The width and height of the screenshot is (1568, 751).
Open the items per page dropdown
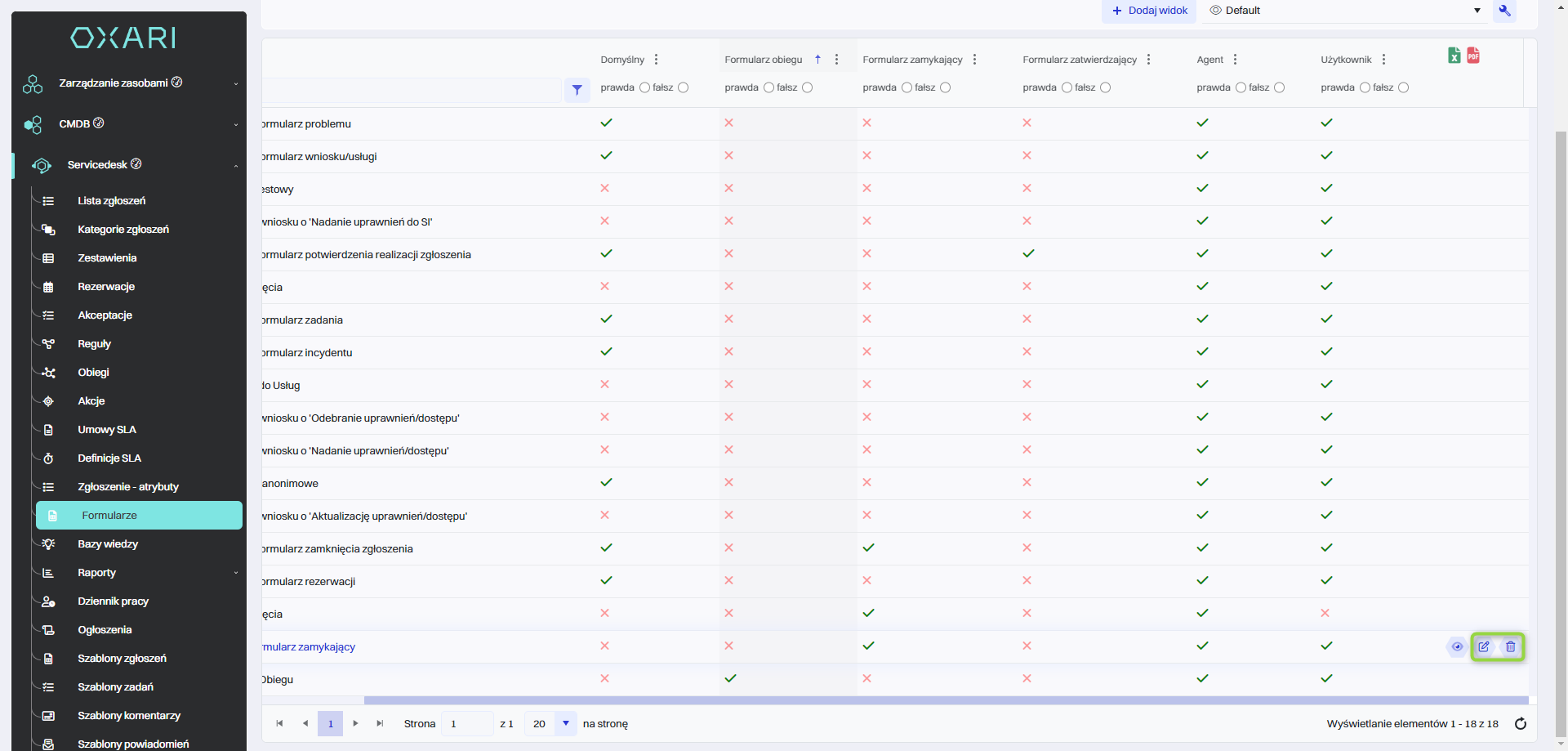pos(565,723)
